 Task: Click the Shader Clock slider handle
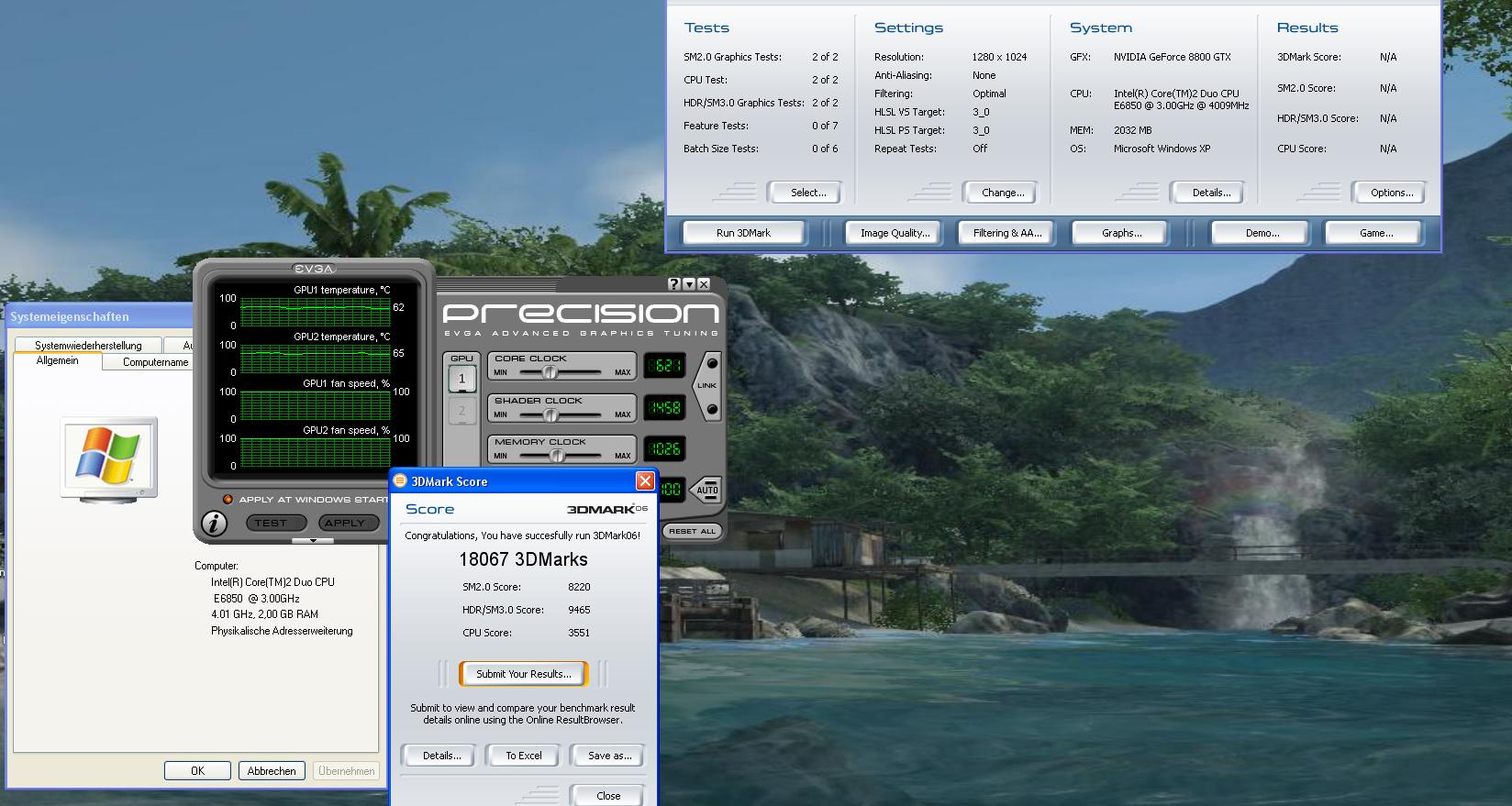(x=550, y=414)
